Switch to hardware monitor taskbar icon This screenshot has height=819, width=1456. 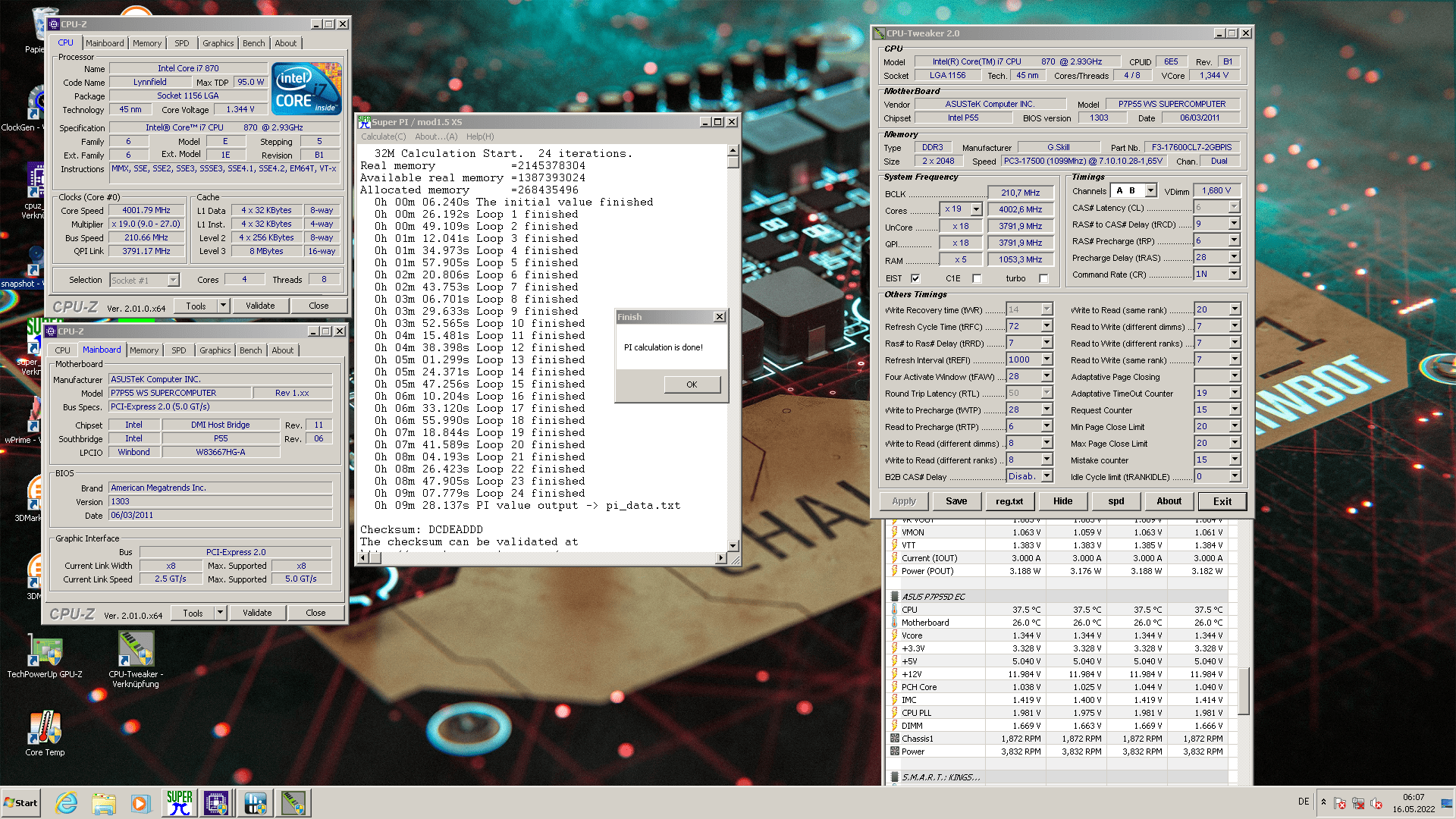(256, 802)
